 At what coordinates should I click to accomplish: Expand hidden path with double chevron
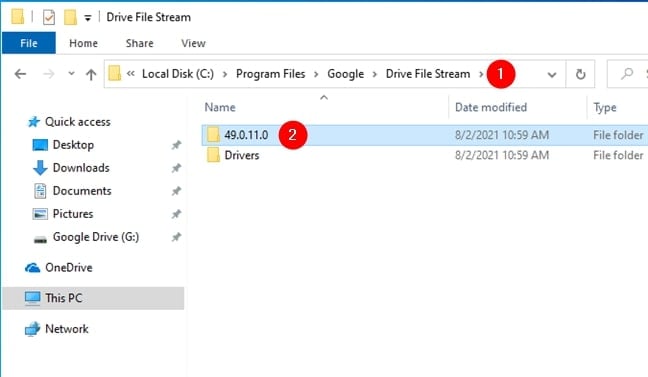coord(131,74)
